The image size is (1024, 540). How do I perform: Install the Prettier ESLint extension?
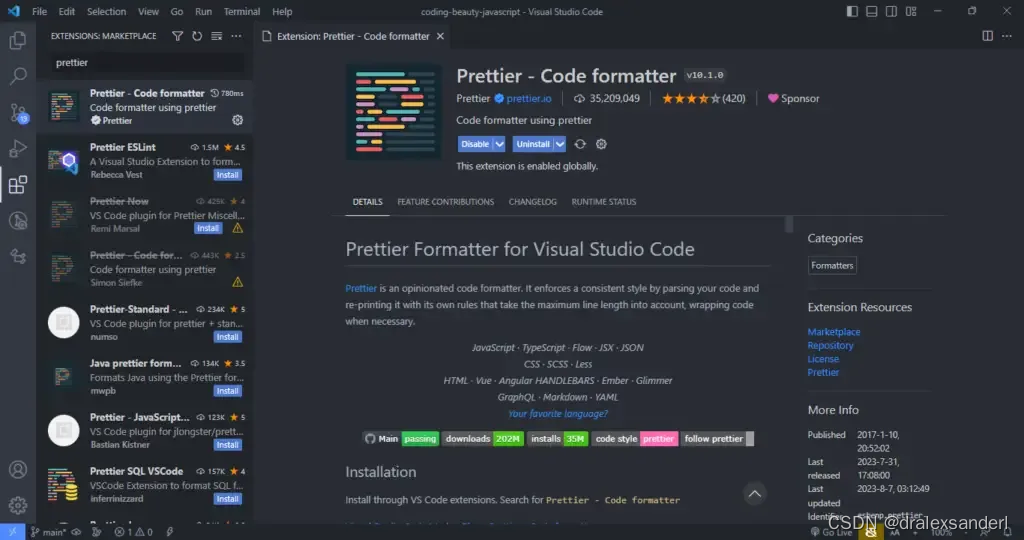pos(227,175)
